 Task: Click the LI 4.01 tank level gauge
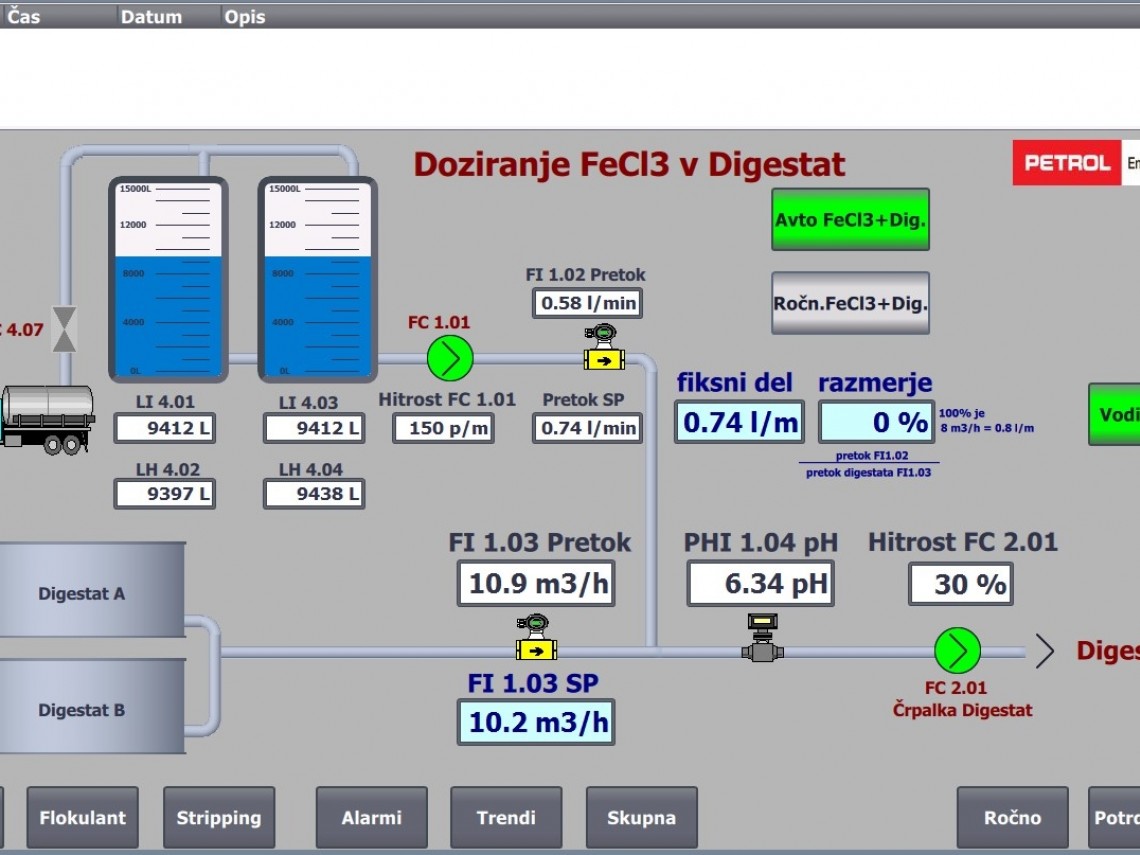tap(168, 280)
